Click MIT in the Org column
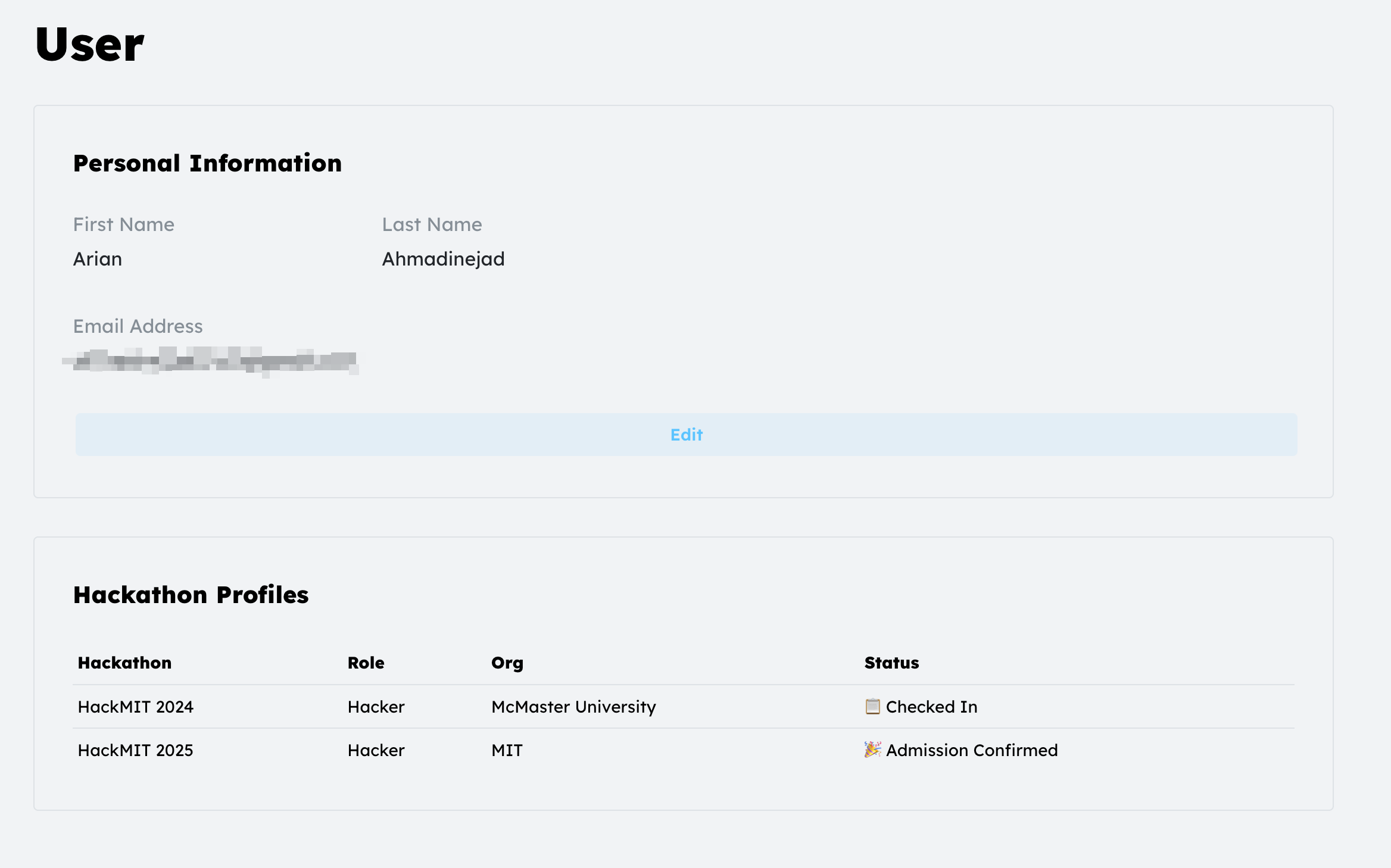The width and height of the screenshot is (1391, 868). click(x=506, y=750)
